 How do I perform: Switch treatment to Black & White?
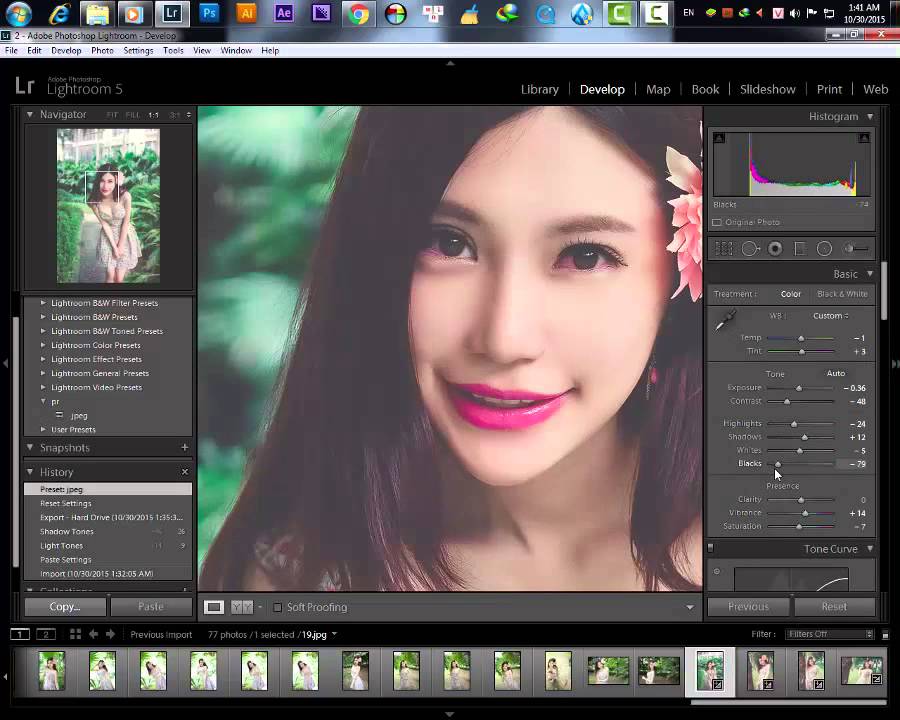[842, 294]
